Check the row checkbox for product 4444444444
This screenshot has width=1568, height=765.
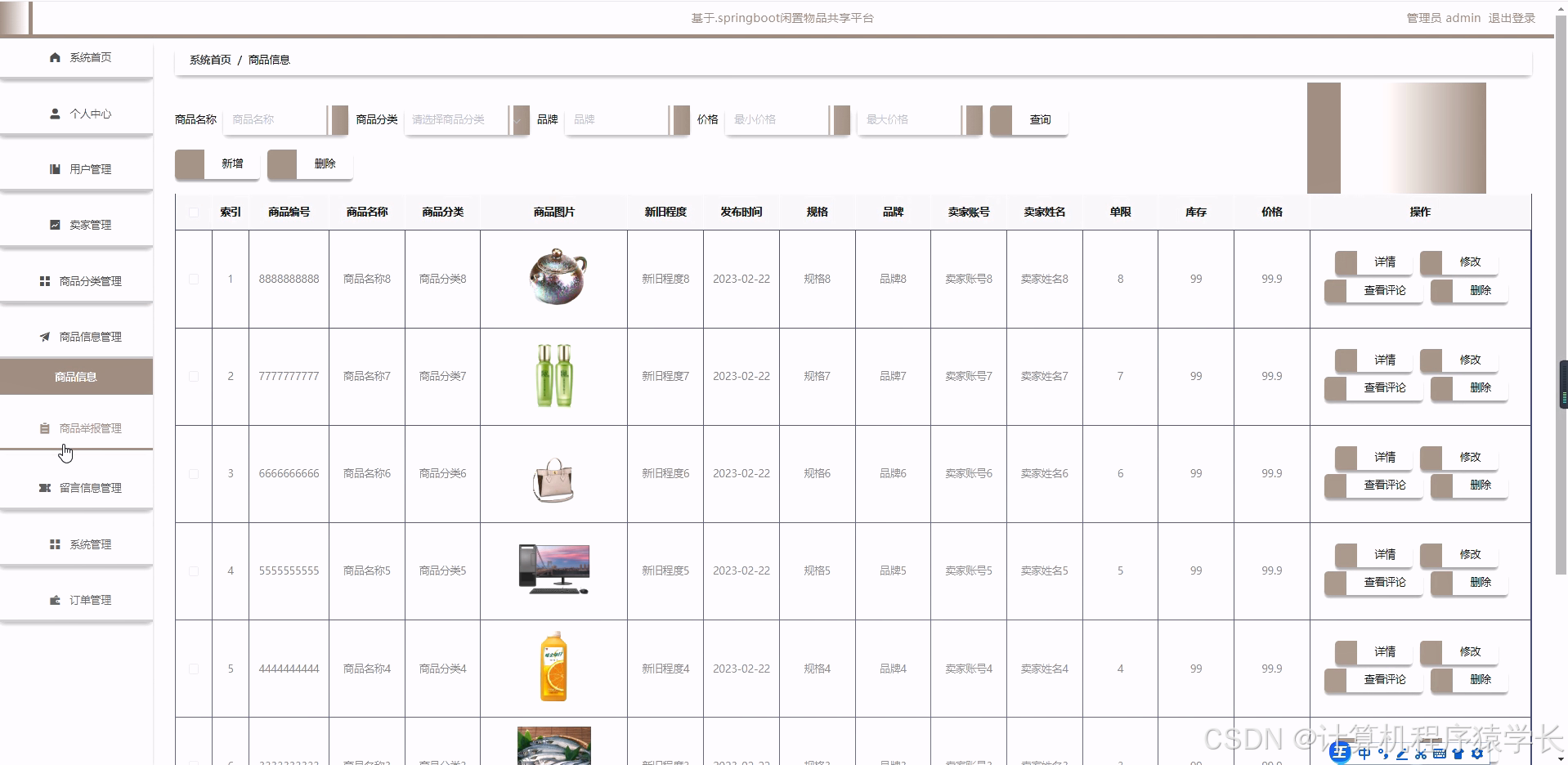(x=194, y=669)
